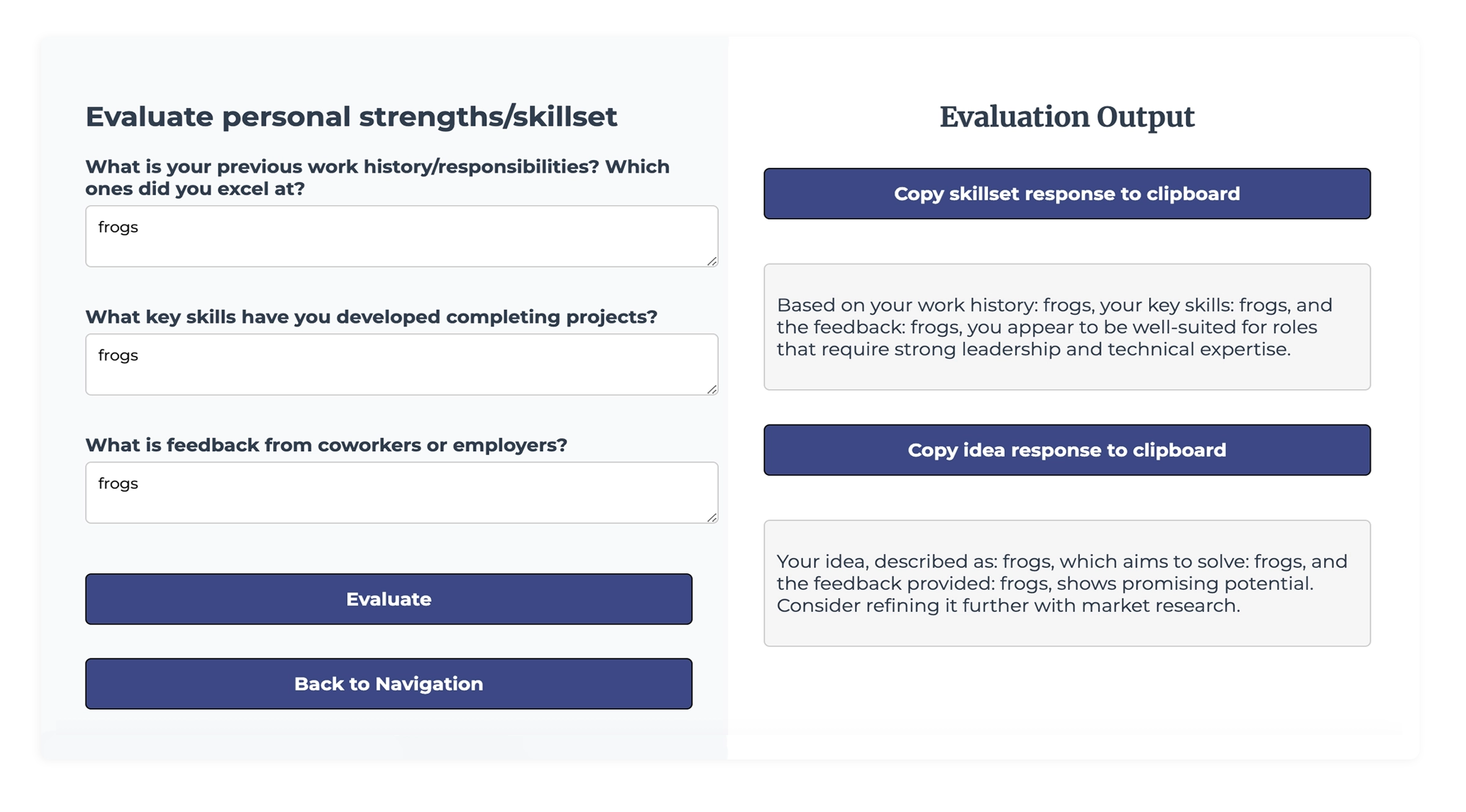Click the coworker feedback question label
This screenshot has height=812, width=1466.
[x=326, y=445]
